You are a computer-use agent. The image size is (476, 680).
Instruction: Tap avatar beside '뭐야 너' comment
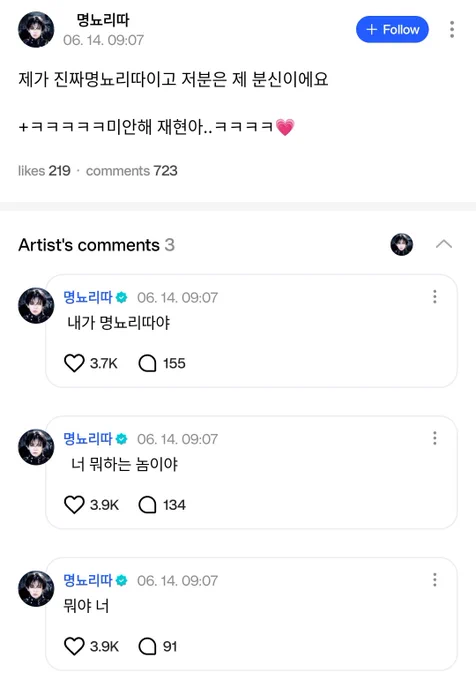click(x=36, y=588)
